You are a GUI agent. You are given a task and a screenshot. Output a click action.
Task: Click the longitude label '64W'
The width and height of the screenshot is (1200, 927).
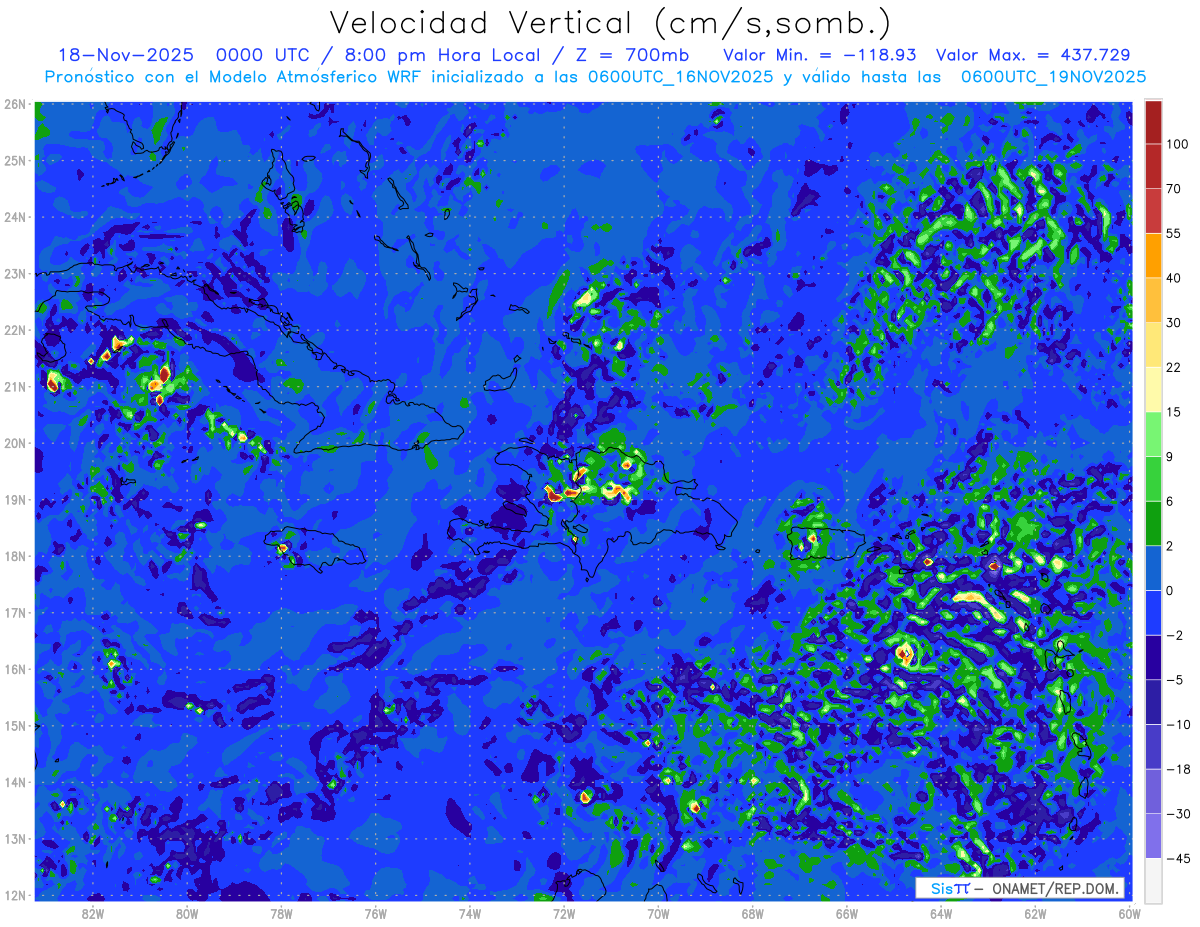(940, 914)
